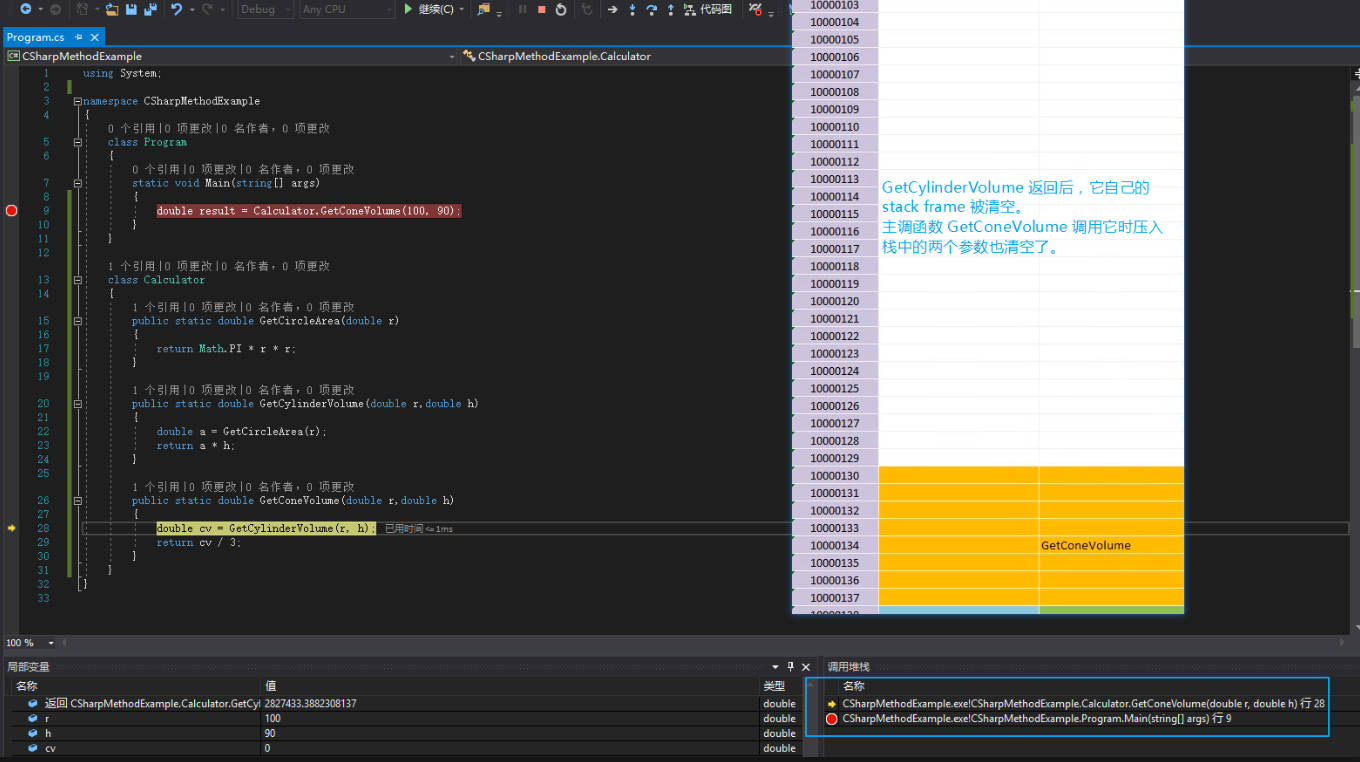
Task: Step Into the current statement
Action: pyautogui.click(x=632, y=9)
